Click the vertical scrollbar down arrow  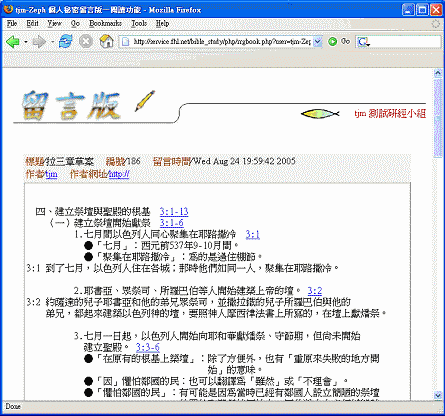click(x=438, y=395)
